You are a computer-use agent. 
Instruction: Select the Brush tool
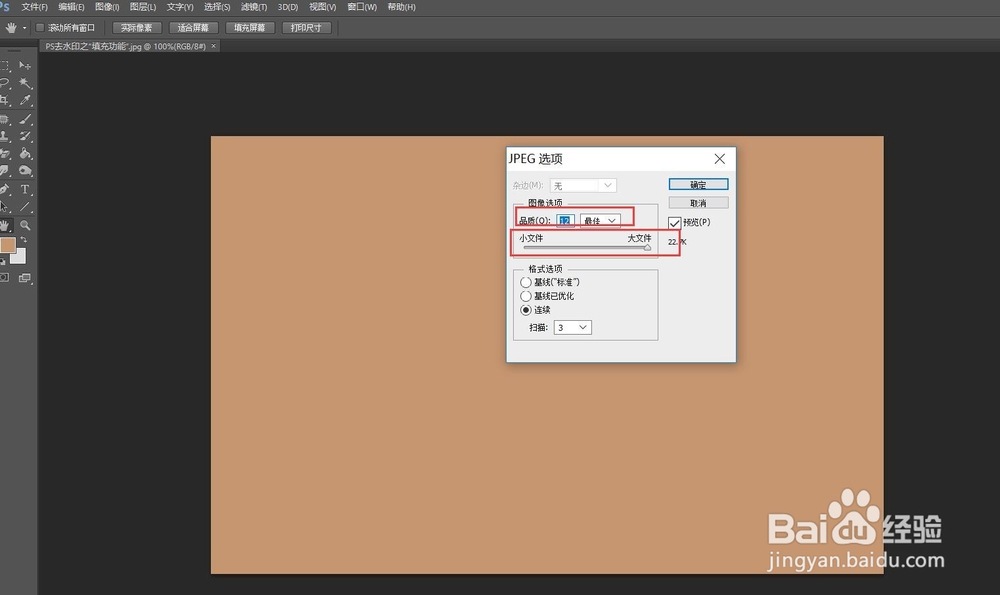[x=25, y=119]
